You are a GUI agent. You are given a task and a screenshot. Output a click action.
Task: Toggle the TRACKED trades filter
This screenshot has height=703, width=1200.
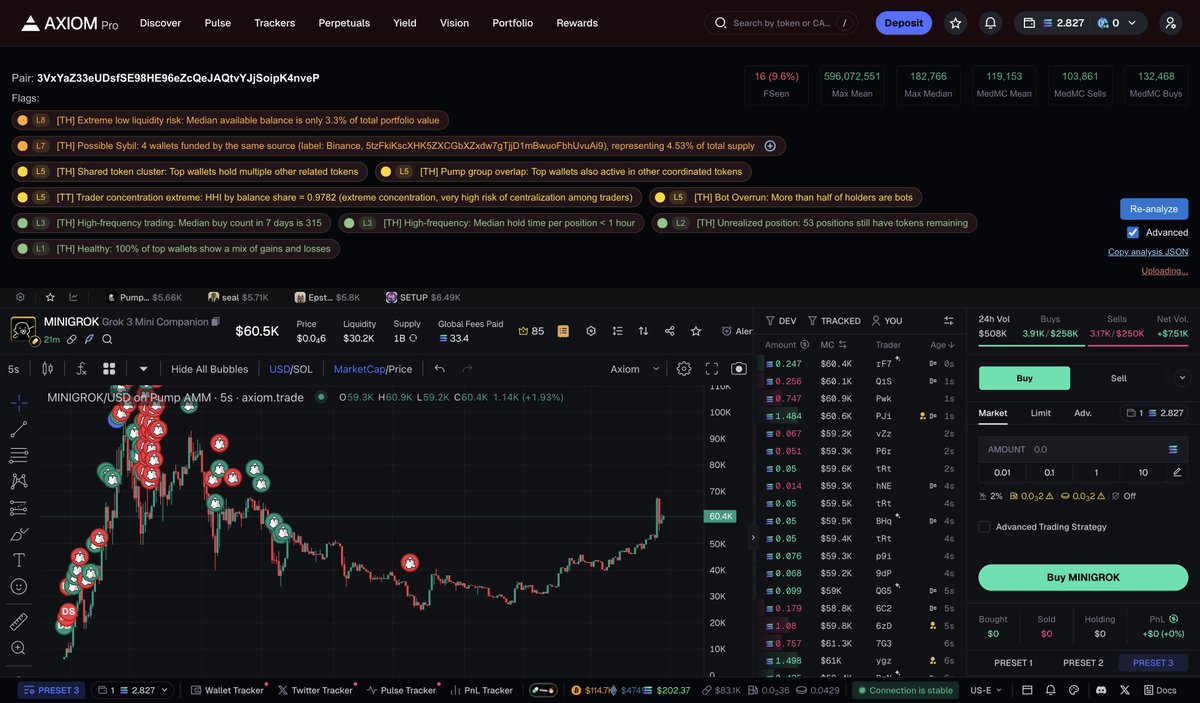834,321
